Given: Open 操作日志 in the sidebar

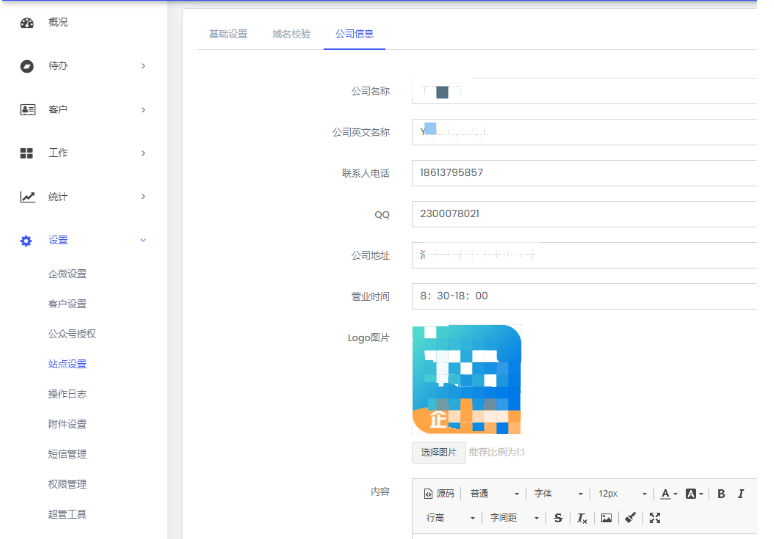Looking at the screenshot, I should (67, 394).
